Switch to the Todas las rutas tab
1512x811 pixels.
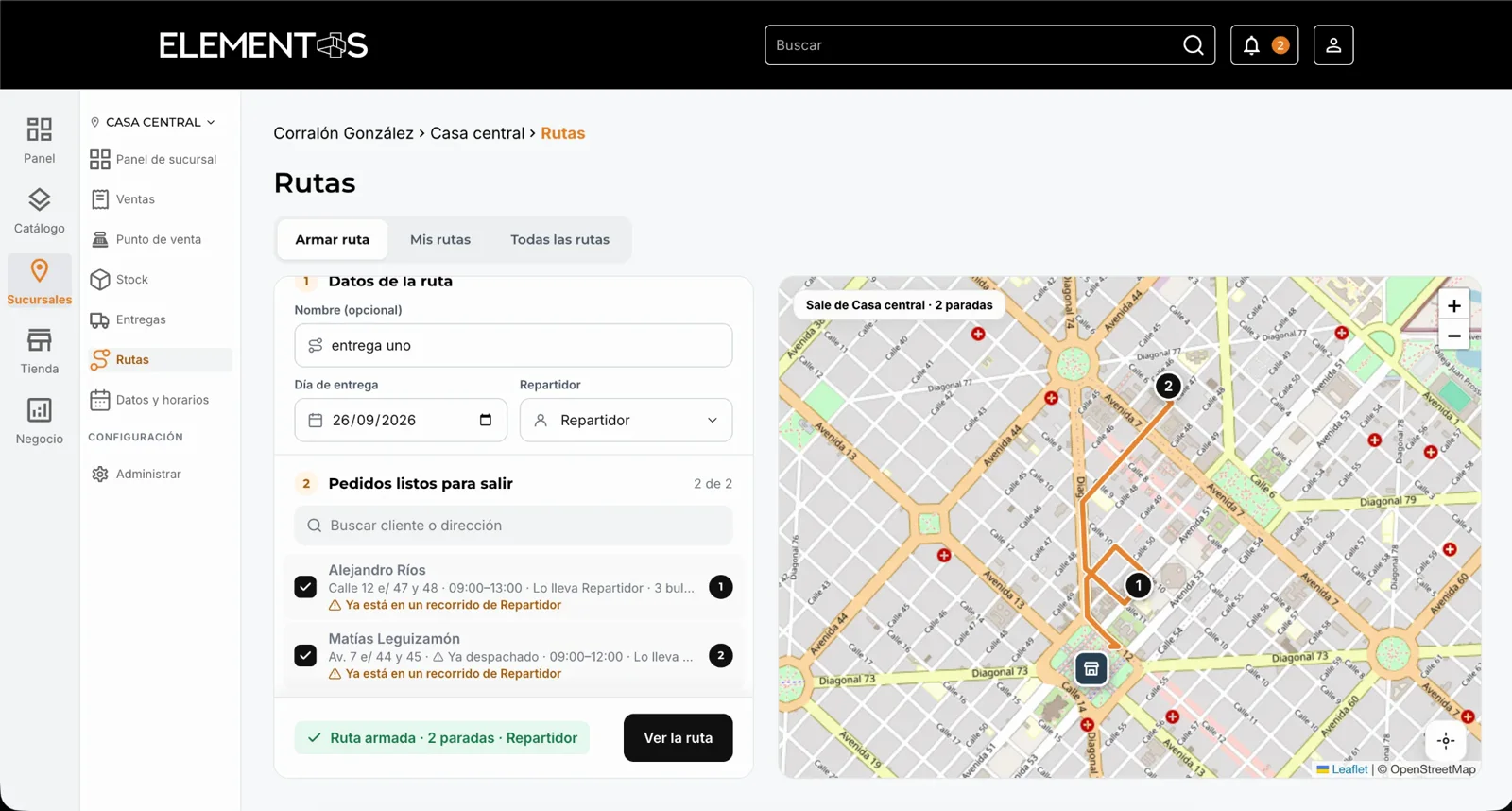[x=559, y=240]
